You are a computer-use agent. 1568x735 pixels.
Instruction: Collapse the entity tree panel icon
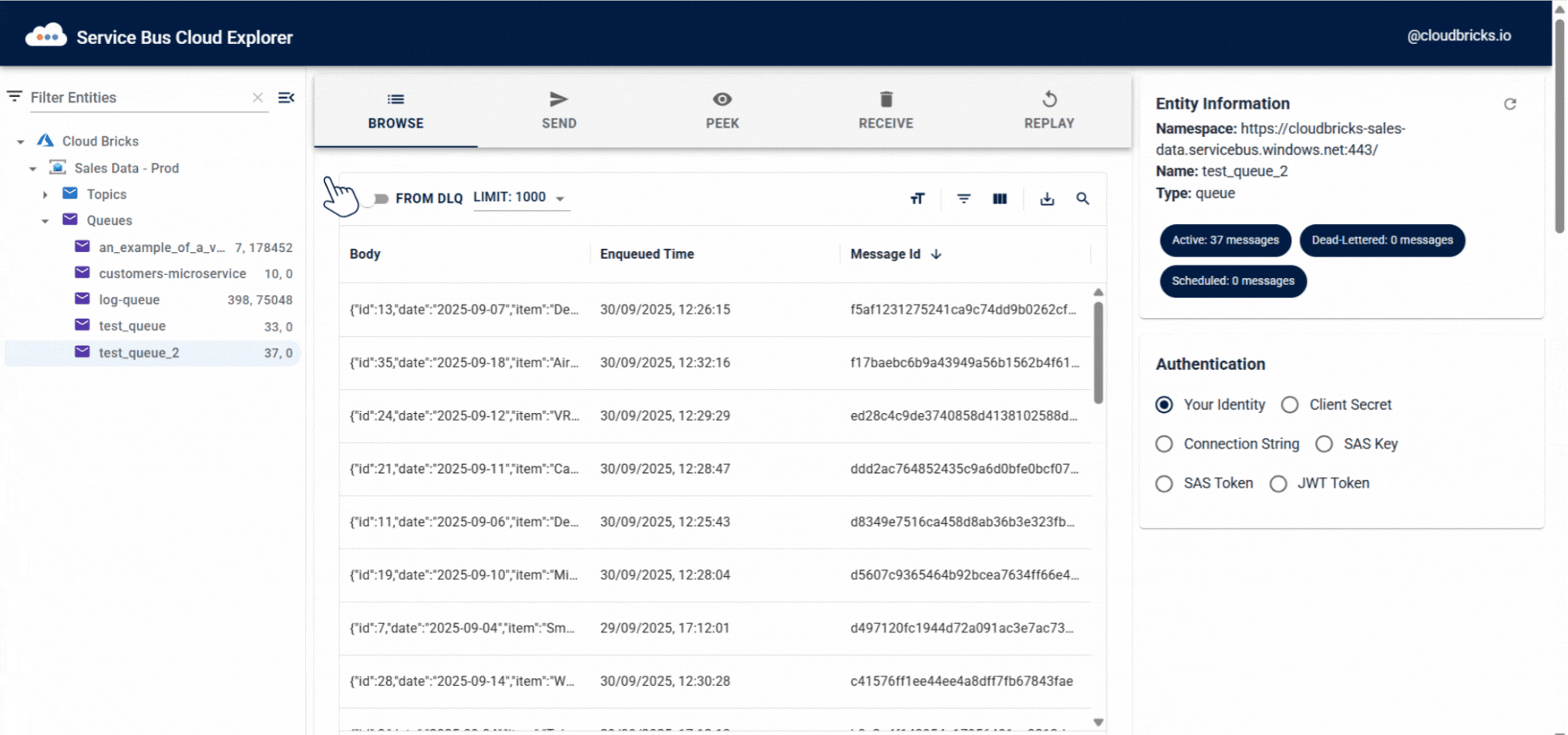pos(286,97)
